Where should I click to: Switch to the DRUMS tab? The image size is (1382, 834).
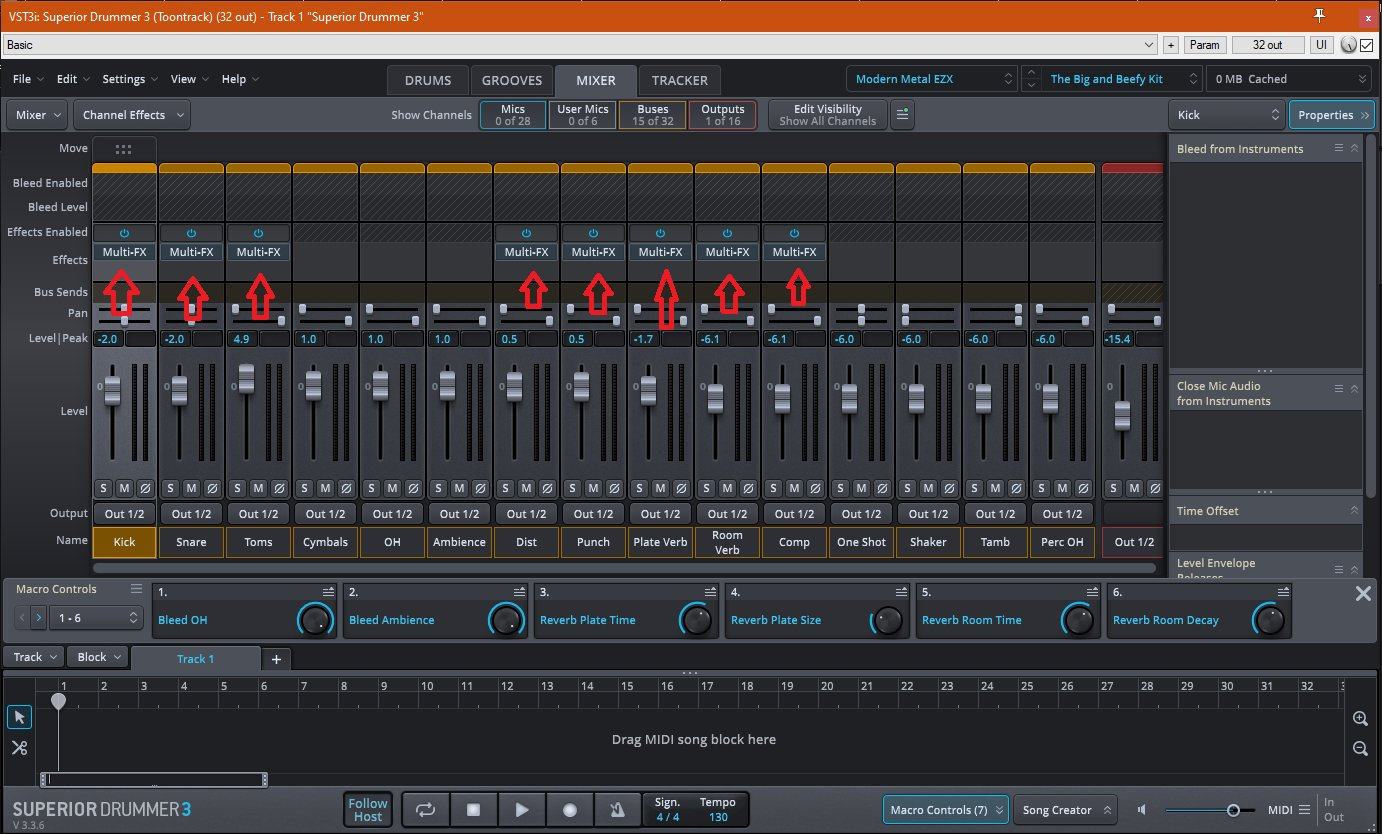(x=428, y=80)
